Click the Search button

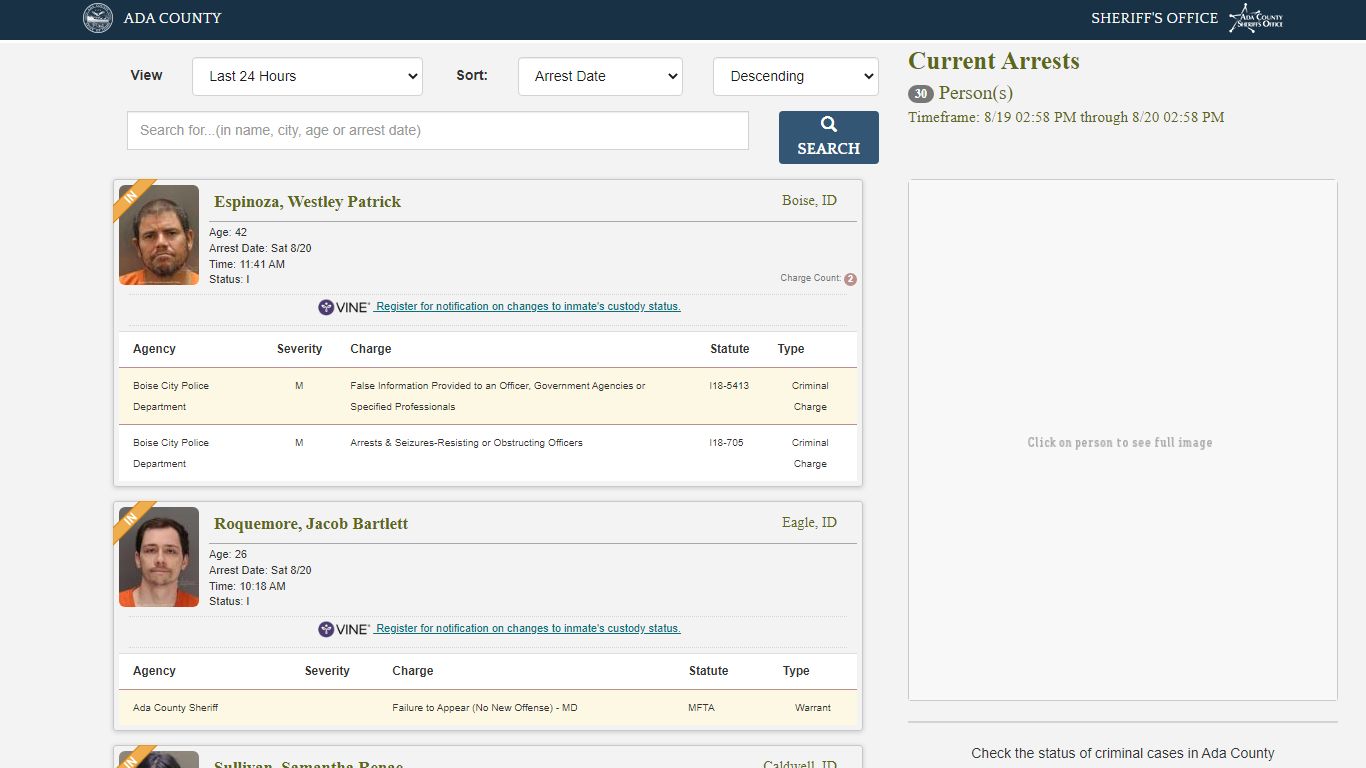[829, 137]
